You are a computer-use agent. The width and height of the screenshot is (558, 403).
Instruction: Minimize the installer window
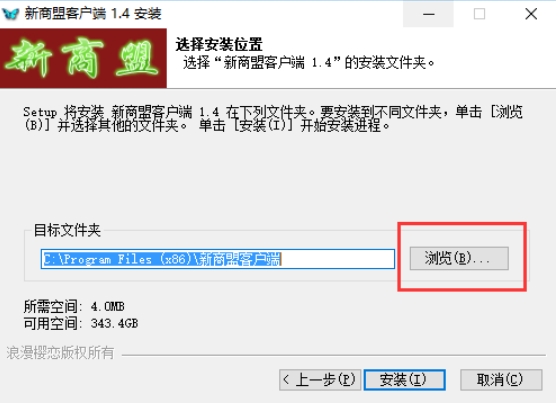(x=428, y=14)
